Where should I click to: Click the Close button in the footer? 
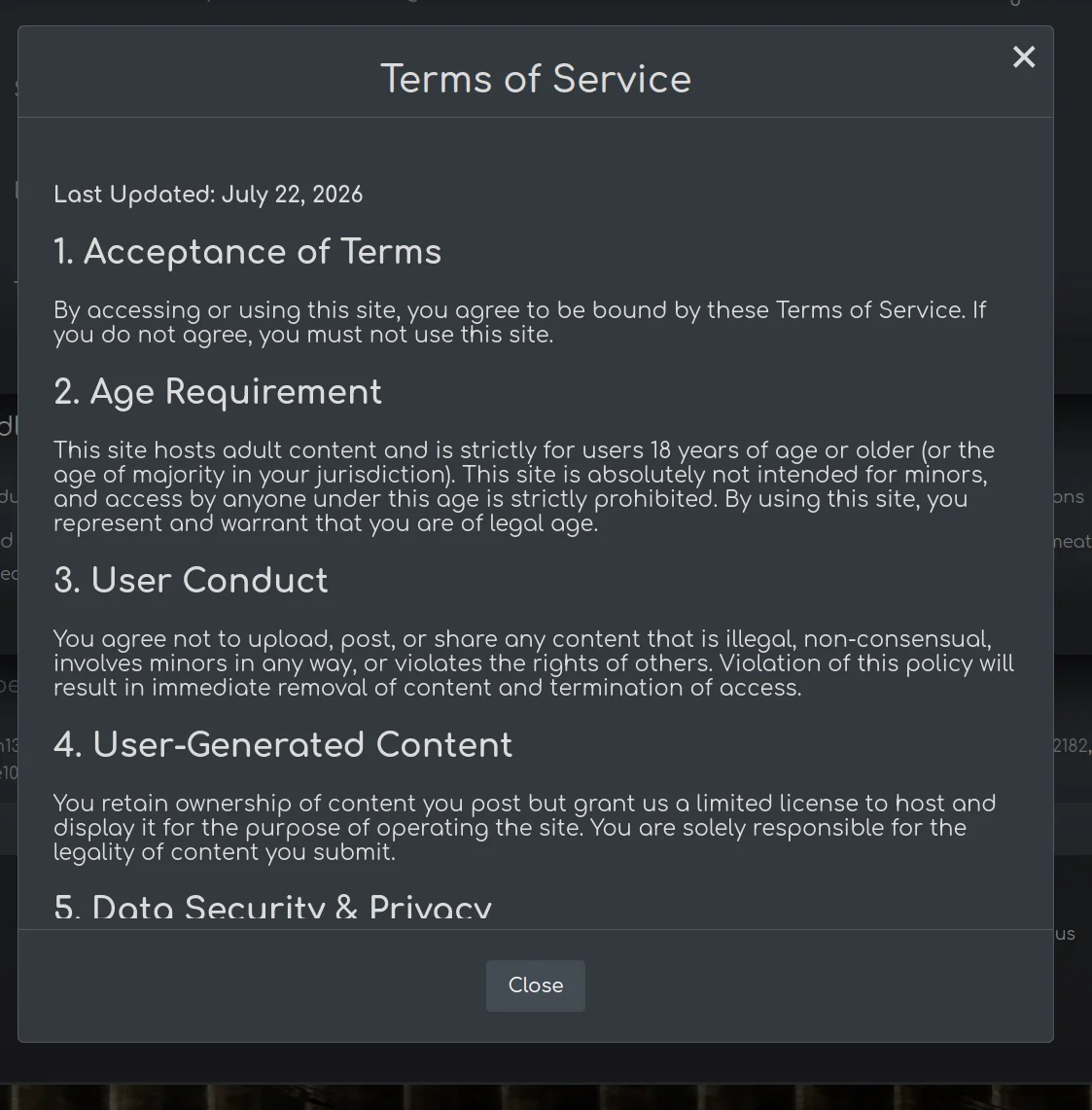[535, 985]
